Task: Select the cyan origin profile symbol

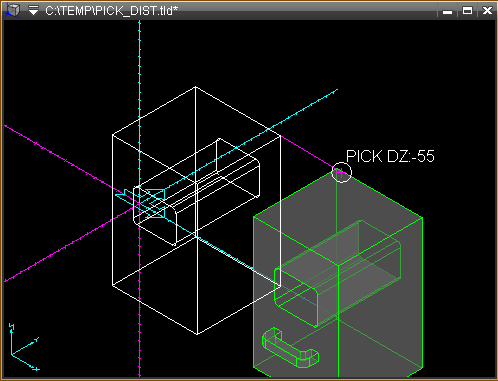Action: (142, 203)
